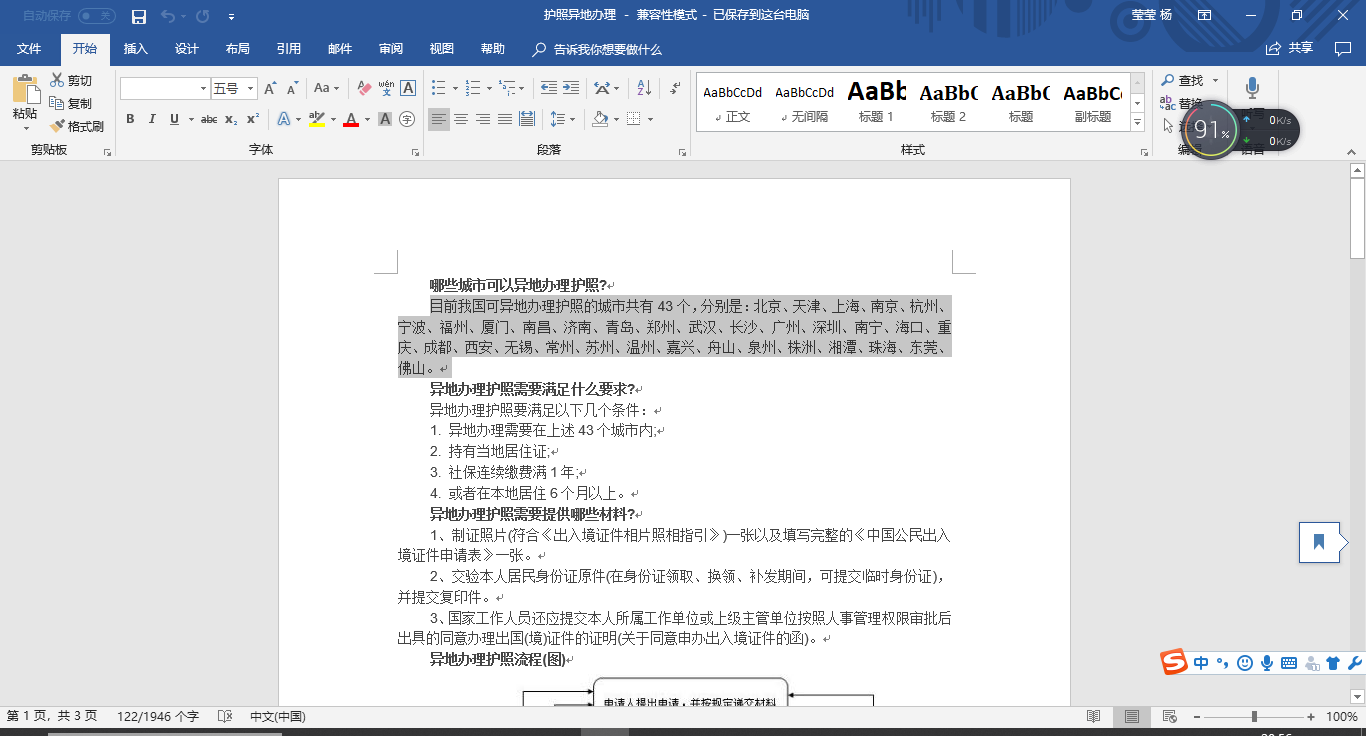Viewport: 1366px width, 736px height.
Task: Justify the paragraph text
Action: (505, 119)
